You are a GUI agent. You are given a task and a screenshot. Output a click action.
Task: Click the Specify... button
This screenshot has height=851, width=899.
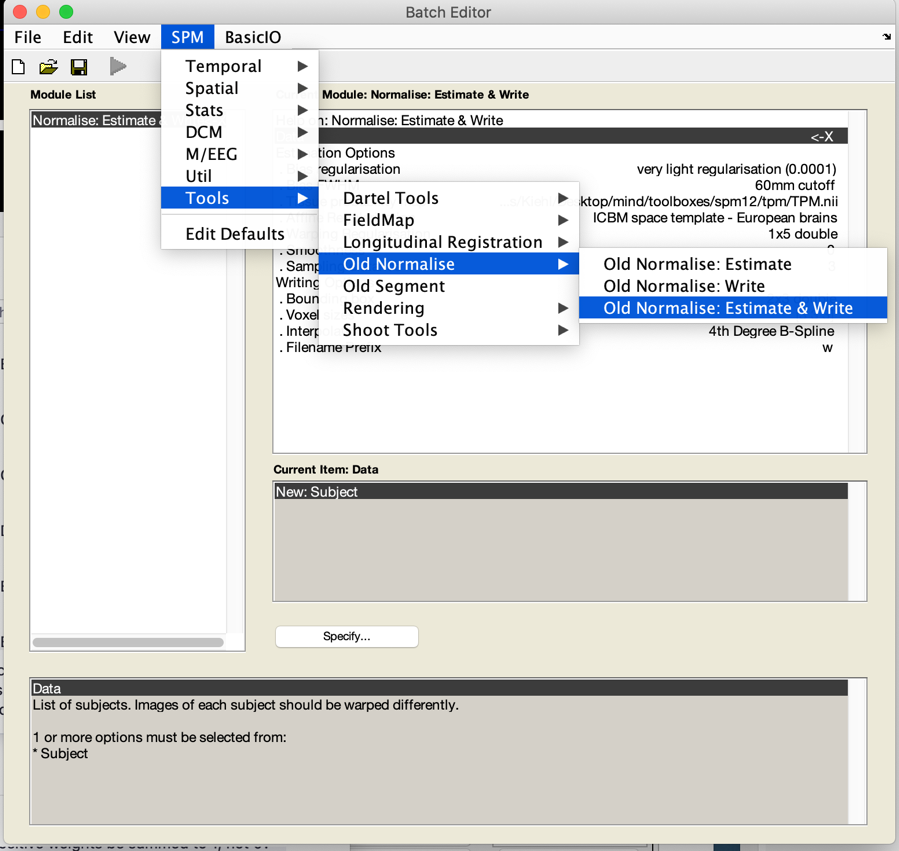click(x=347, y=637)
